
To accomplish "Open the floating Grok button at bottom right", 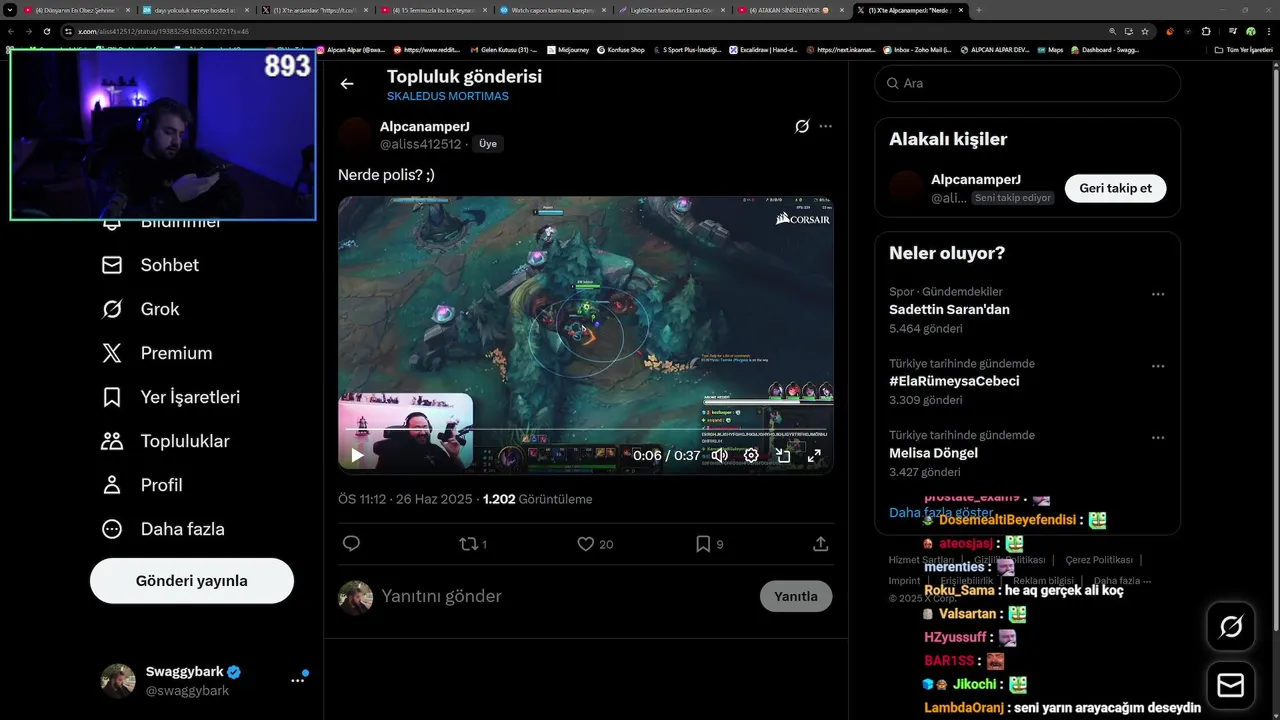I will click(1231, 627).
